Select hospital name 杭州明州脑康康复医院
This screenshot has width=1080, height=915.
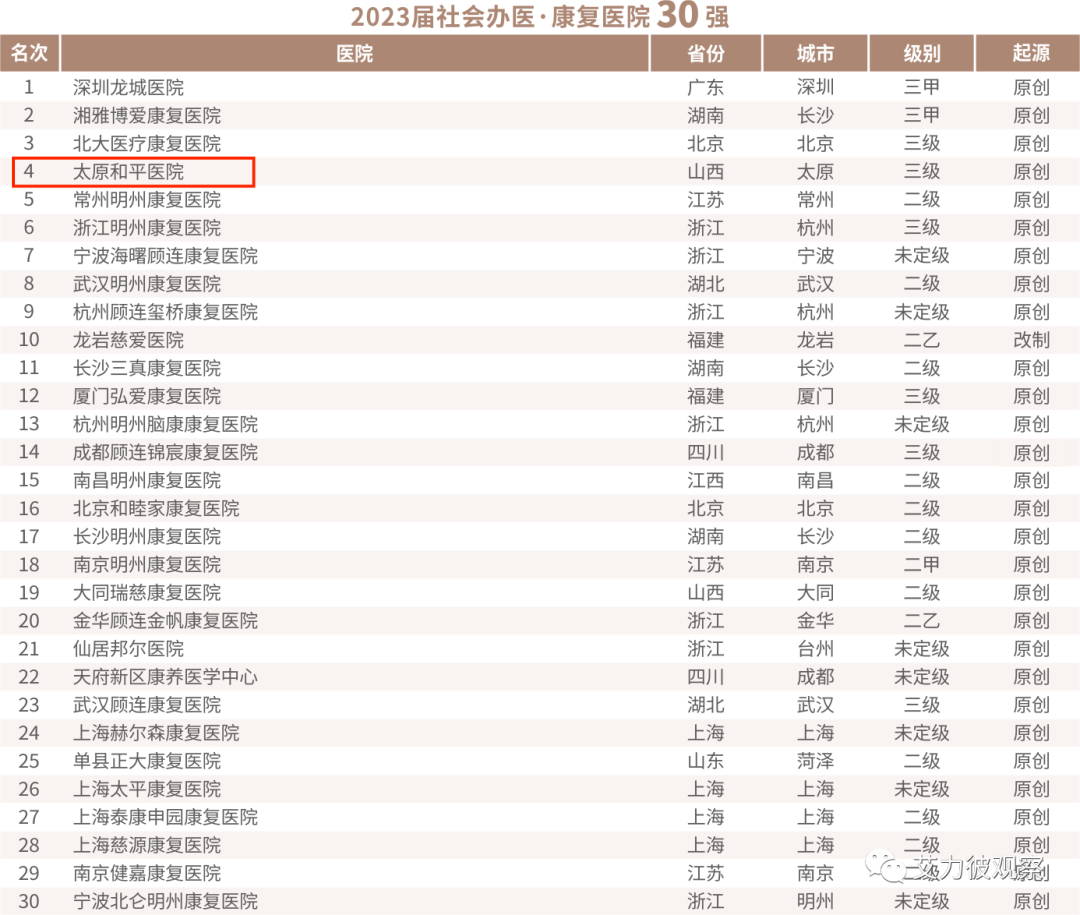tap(165, 424)
